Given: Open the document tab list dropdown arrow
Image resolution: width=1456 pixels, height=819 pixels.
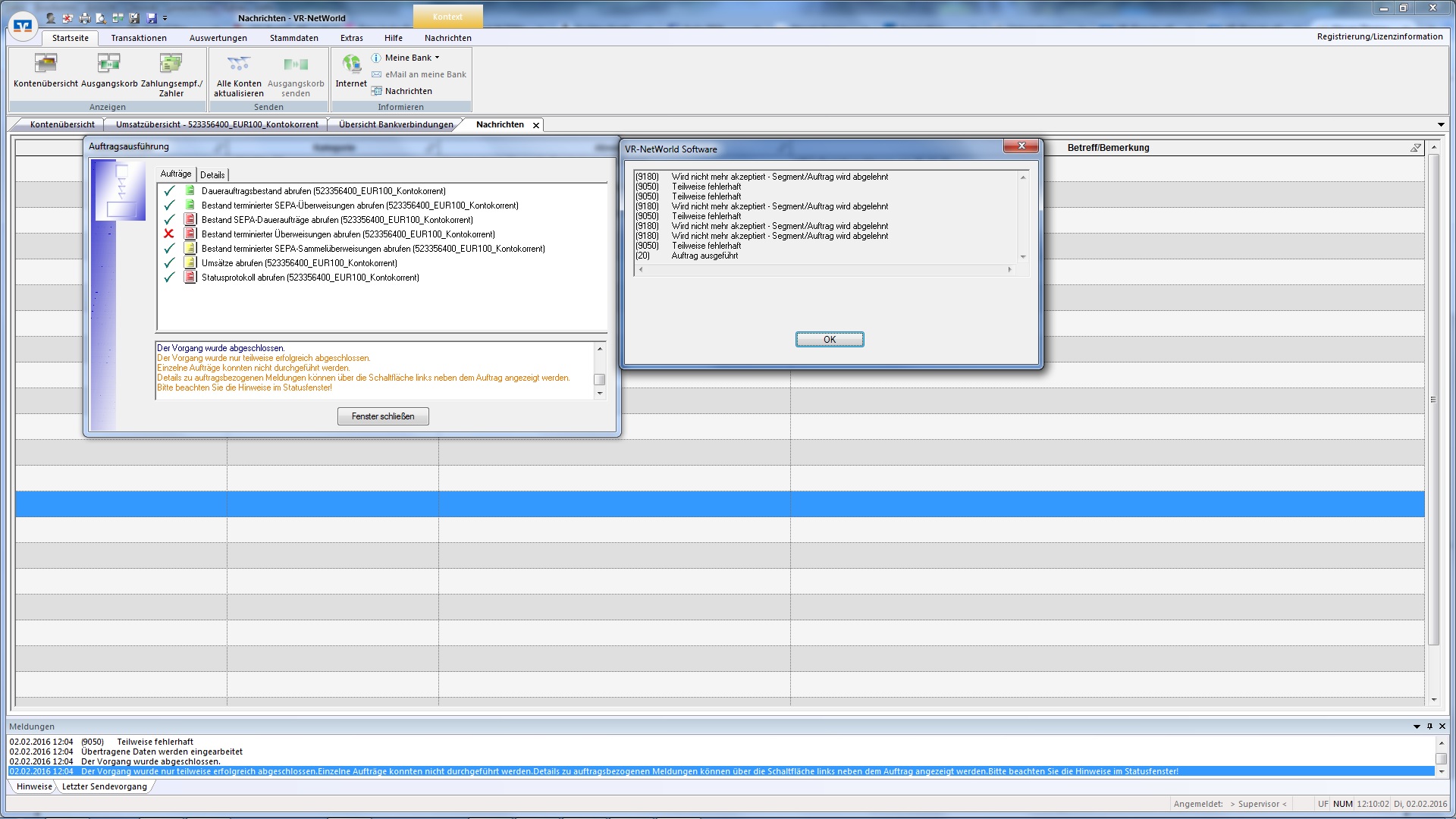Looking at the screenshot, I should tap(1441, 124).
